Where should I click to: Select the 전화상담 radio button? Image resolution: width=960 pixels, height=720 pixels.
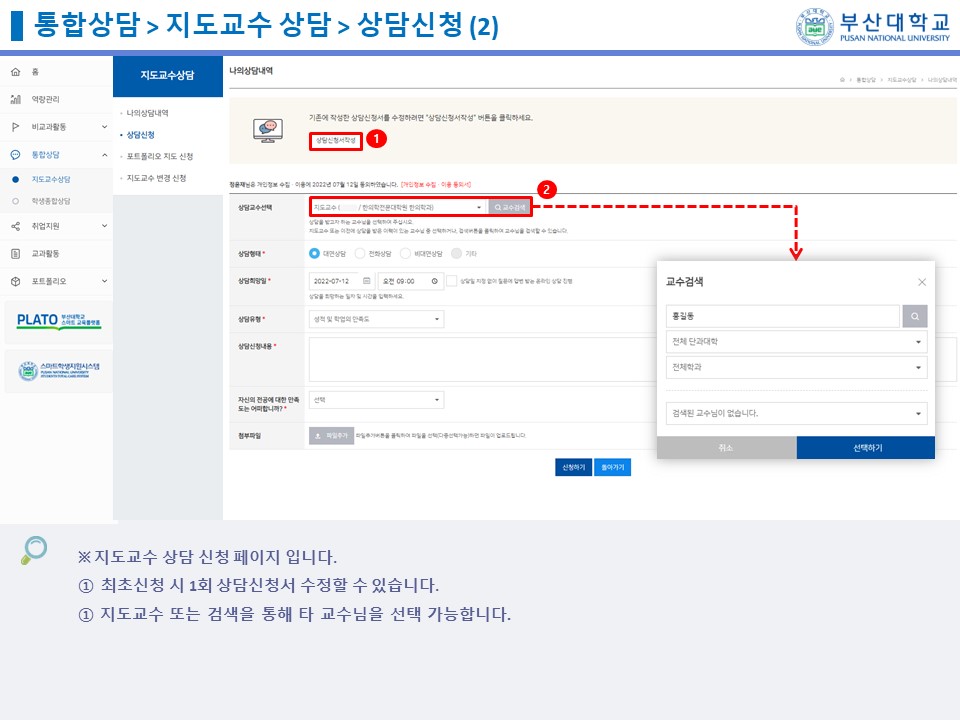pos(361,254)
